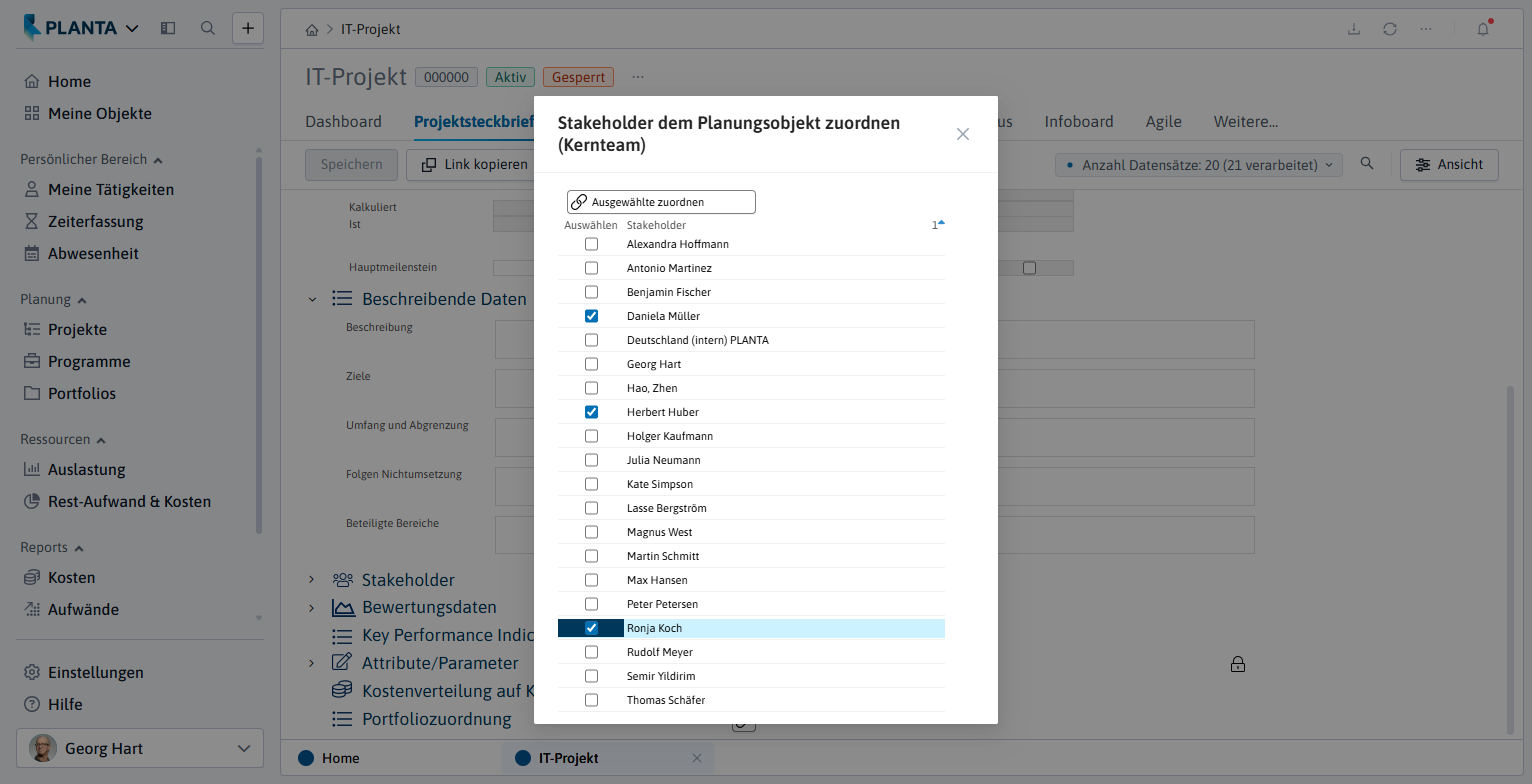Image resolution: width=1532 pixels, height=784 pixels.
Task: Select the Julia Neumann checkbox
Action: click(x=591, y=460)
